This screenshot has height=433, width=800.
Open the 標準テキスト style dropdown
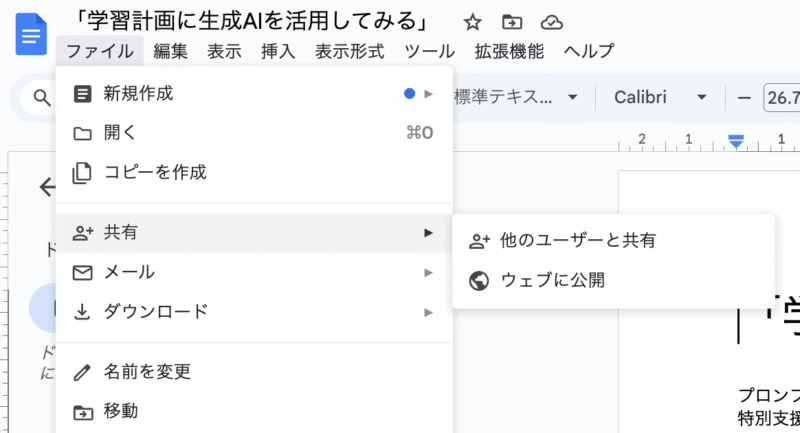coord(515,97)
